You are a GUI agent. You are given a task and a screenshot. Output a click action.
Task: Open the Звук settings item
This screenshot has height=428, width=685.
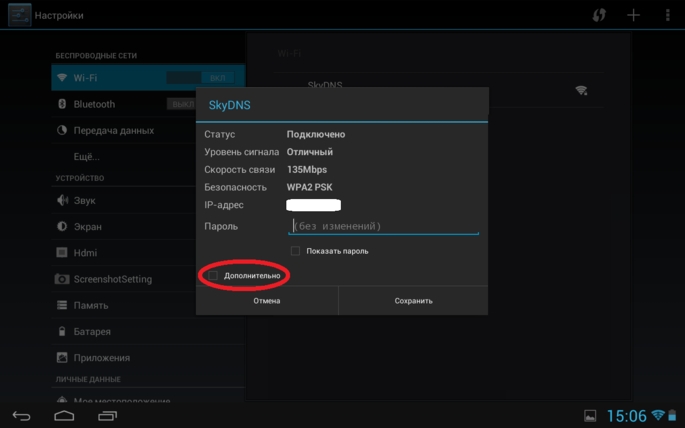pos(124,200)
